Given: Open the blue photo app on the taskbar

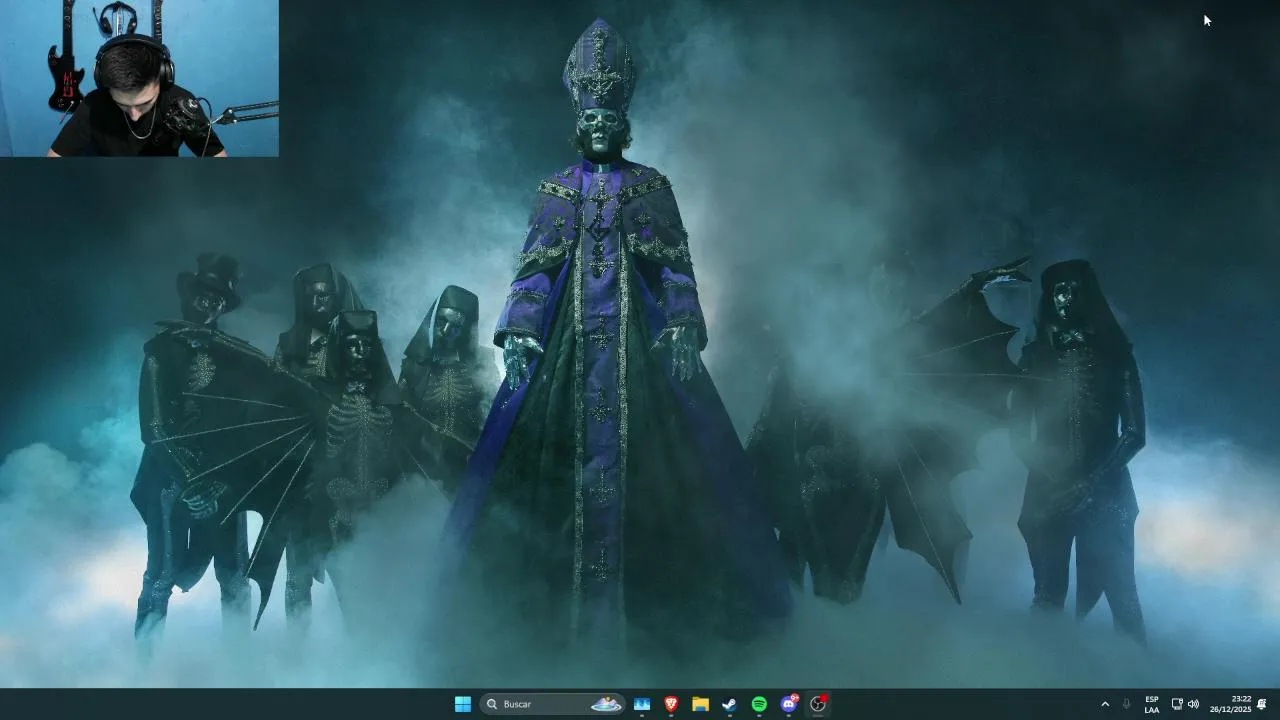Looking at the screenshot, I should [642, 704].
